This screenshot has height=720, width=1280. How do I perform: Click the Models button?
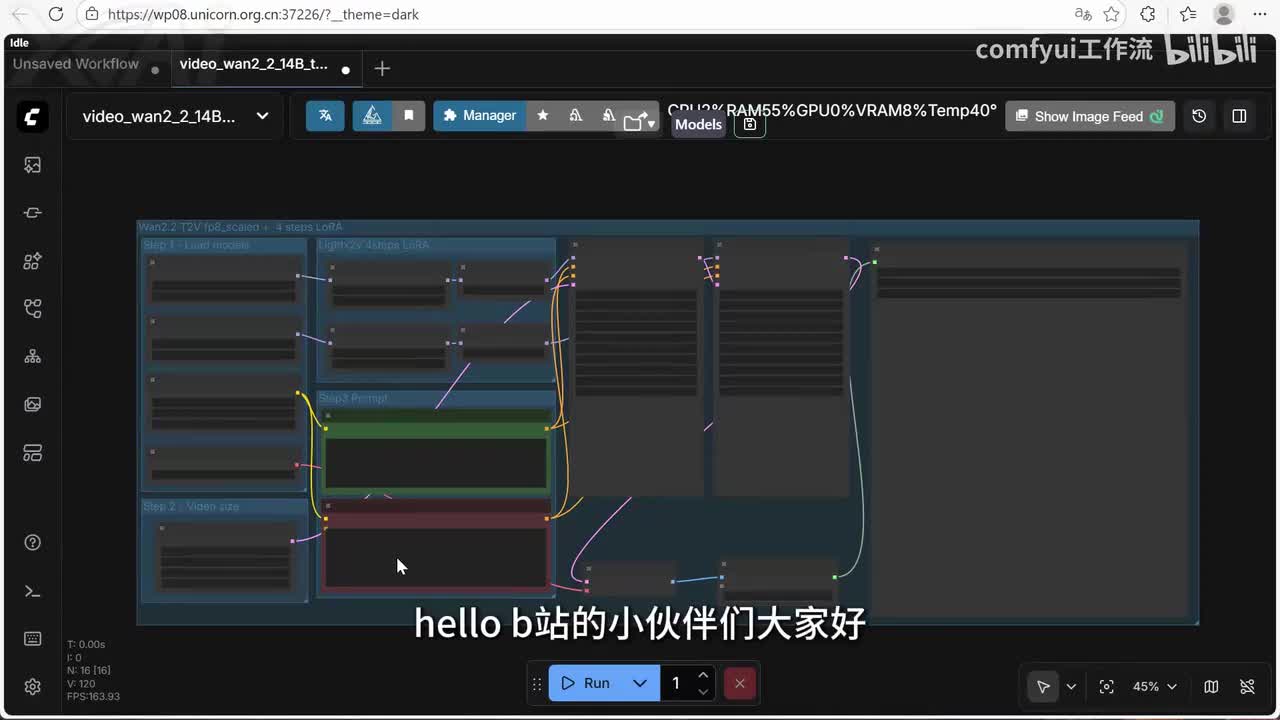(698, 124)
